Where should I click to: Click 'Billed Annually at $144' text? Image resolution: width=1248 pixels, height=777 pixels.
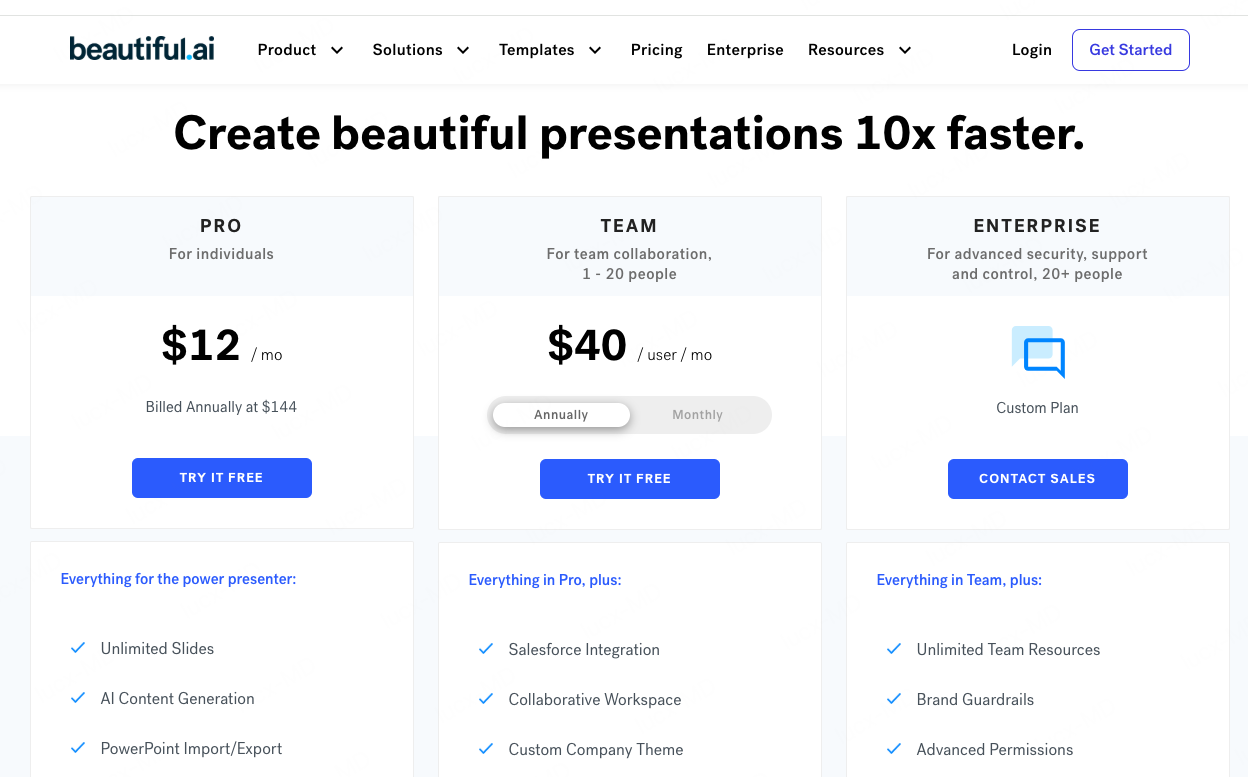pyautogui.click(x=221, y=407)
